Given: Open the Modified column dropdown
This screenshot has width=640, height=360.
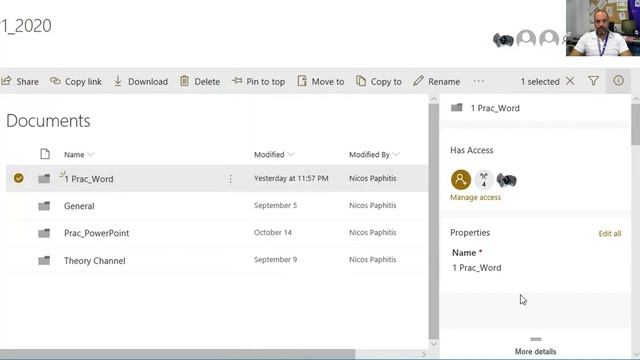Looking at the screenshot, I should [x=273, y=154].
